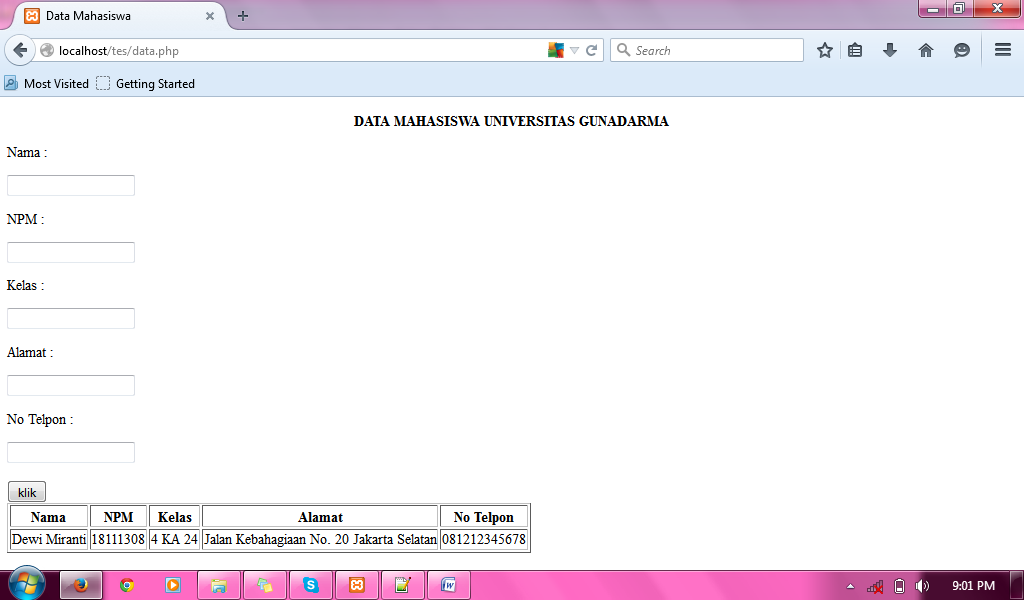Click the Nama input field
The height and width of the screenshot is (600, 1024).
[x=71, y=185]
